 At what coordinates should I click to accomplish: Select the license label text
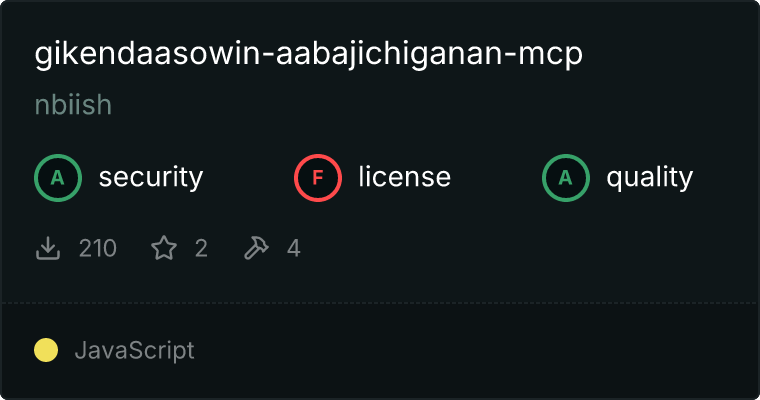pyautogui.click(x=405, y=177)
